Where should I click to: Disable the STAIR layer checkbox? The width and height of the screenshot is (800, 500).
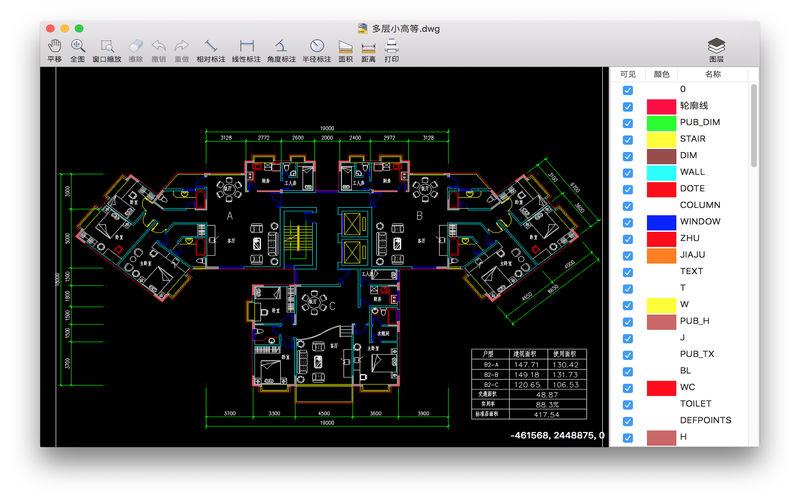[628, 140]
